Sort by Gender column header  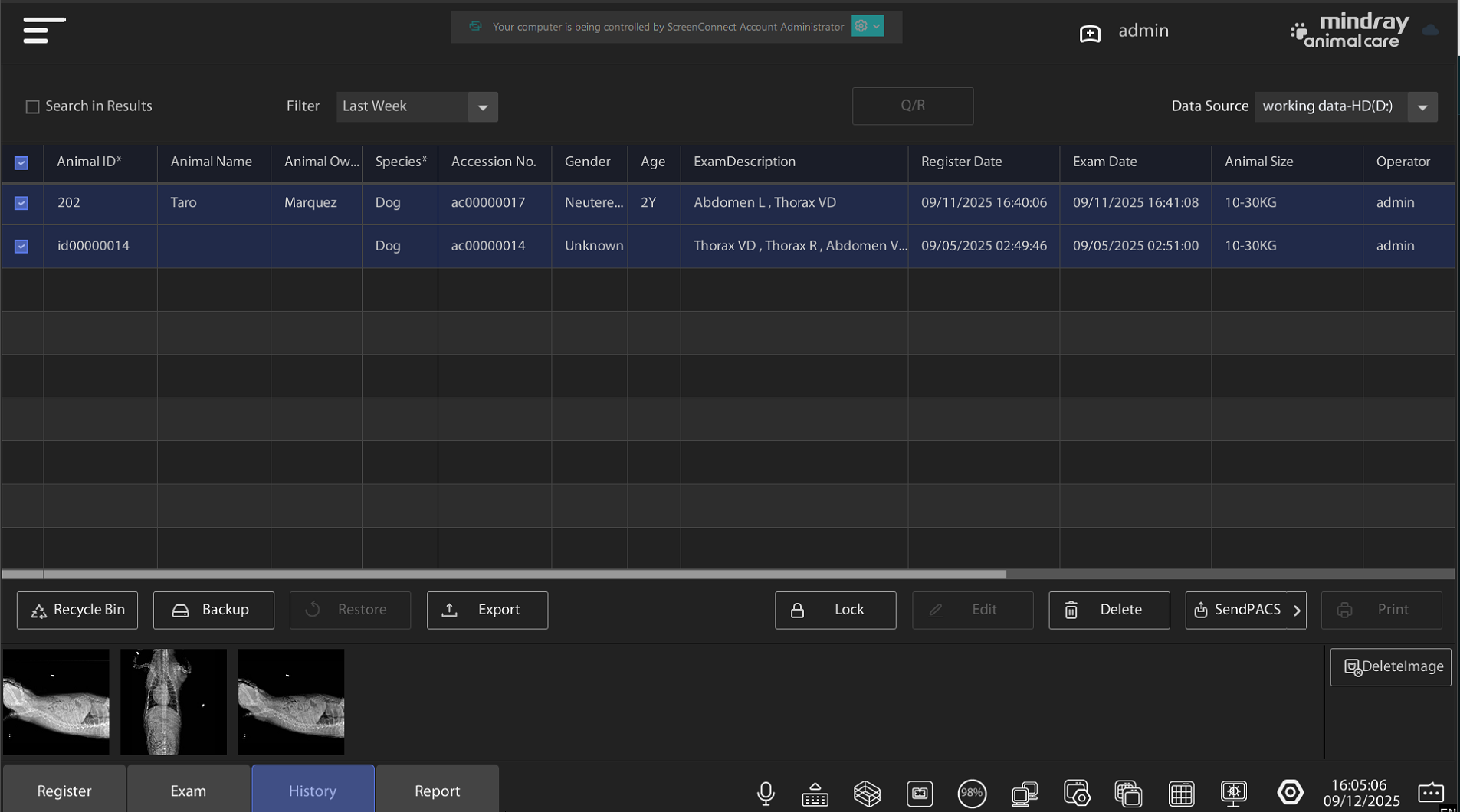(x=588, y=162)
